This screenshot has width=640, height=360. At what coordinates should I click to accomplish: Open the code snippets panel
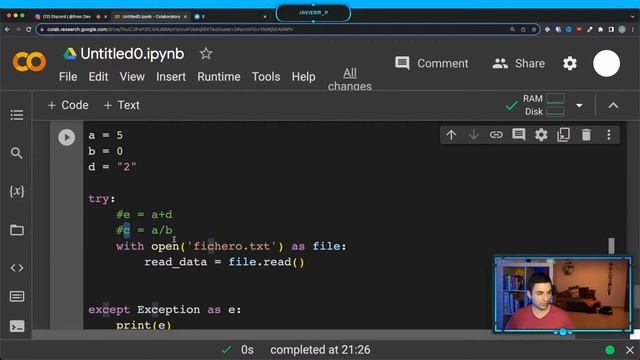point(17,268)
